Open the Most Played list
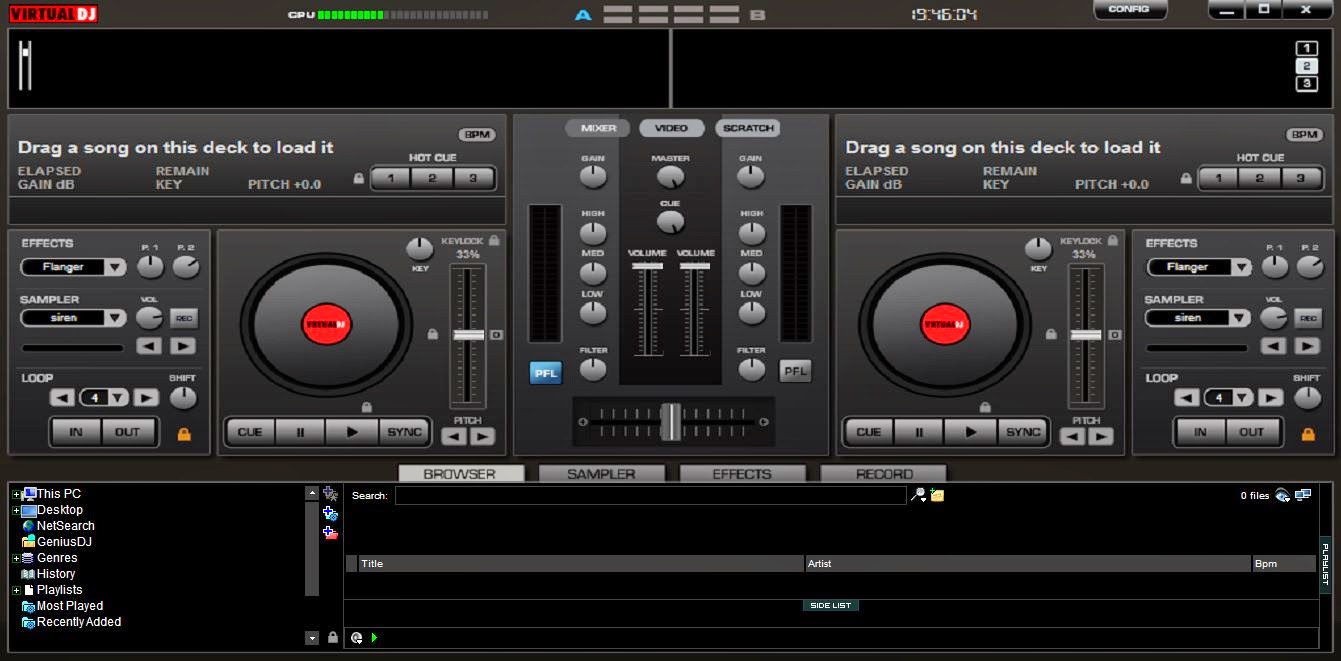The image size is (1341, 661). click(62, 606)
